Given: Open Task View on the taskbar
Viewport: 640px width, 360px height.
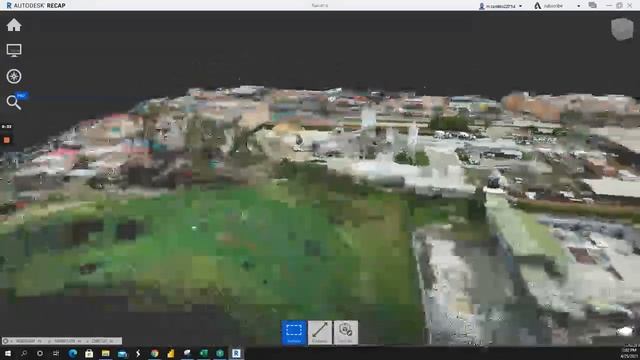Looking at the screenshot, I should (56, 353).
